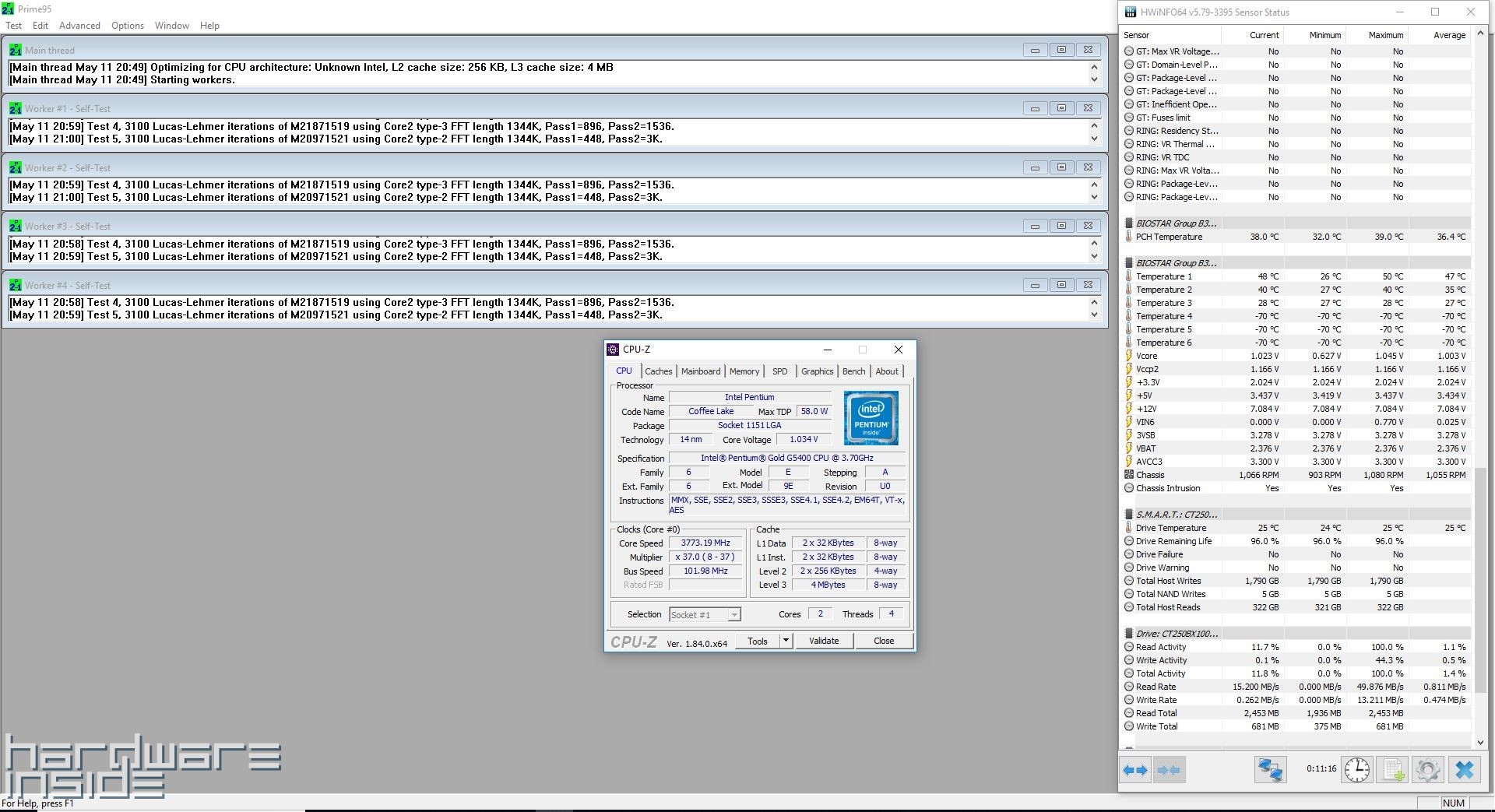
Task: Click the CPU-Z title bar icon
Action: tap(613, 350)
